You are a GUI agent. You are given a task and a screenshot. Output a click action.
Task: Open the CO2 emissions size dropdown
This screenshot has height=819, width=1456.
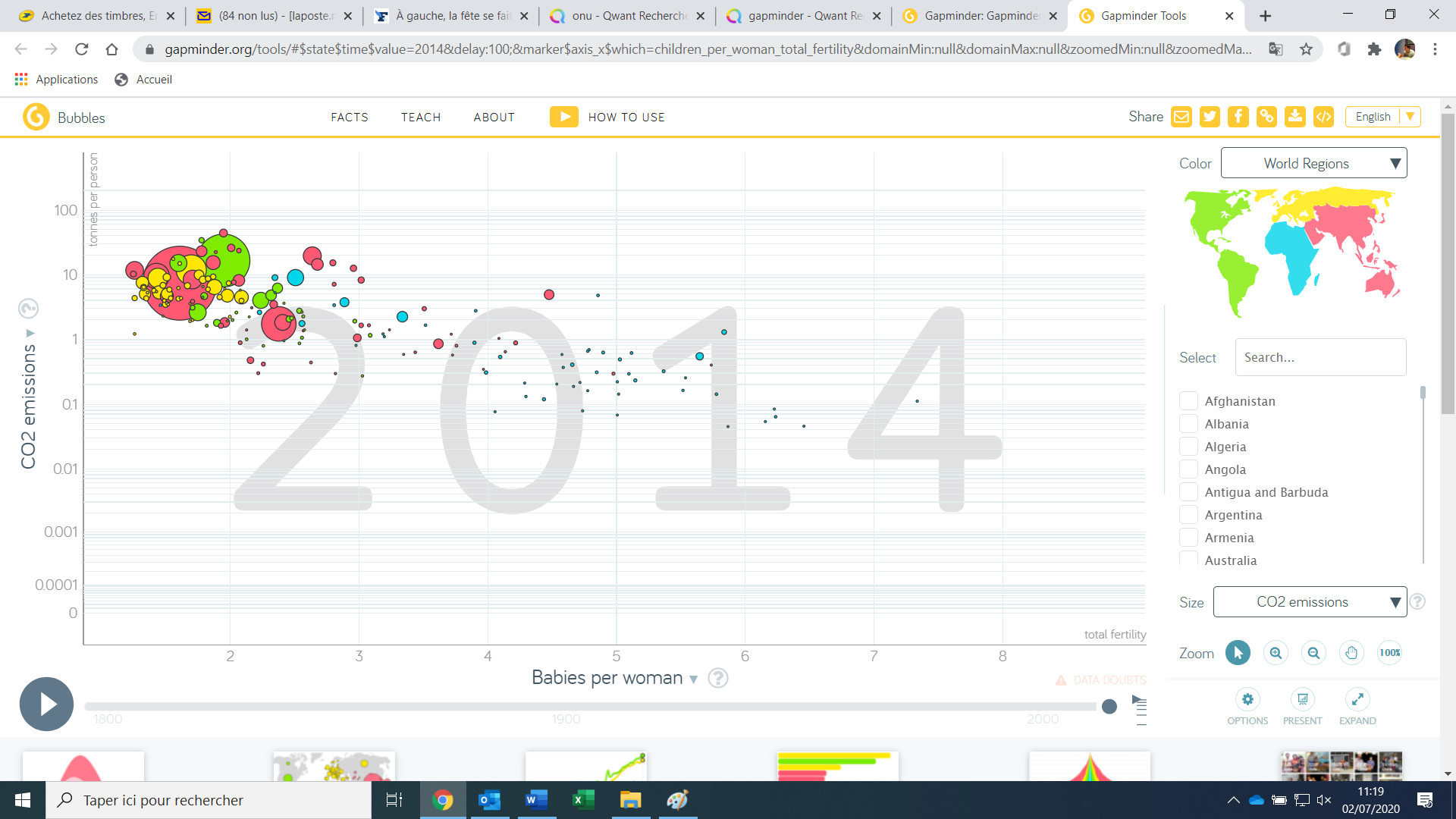pos(1310,602)
